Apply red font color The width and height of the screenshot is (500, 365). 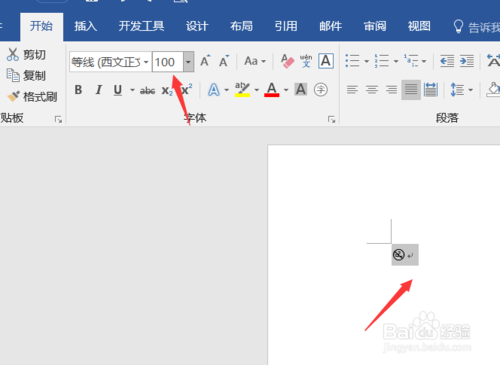coord(272,89)
